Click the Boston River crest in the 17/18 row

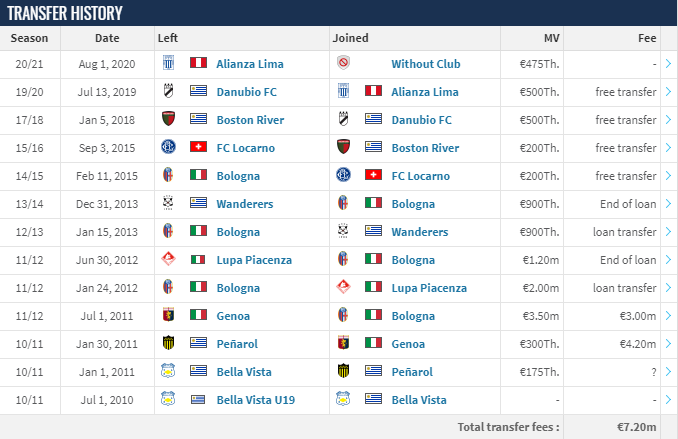(x=168, y=119)
